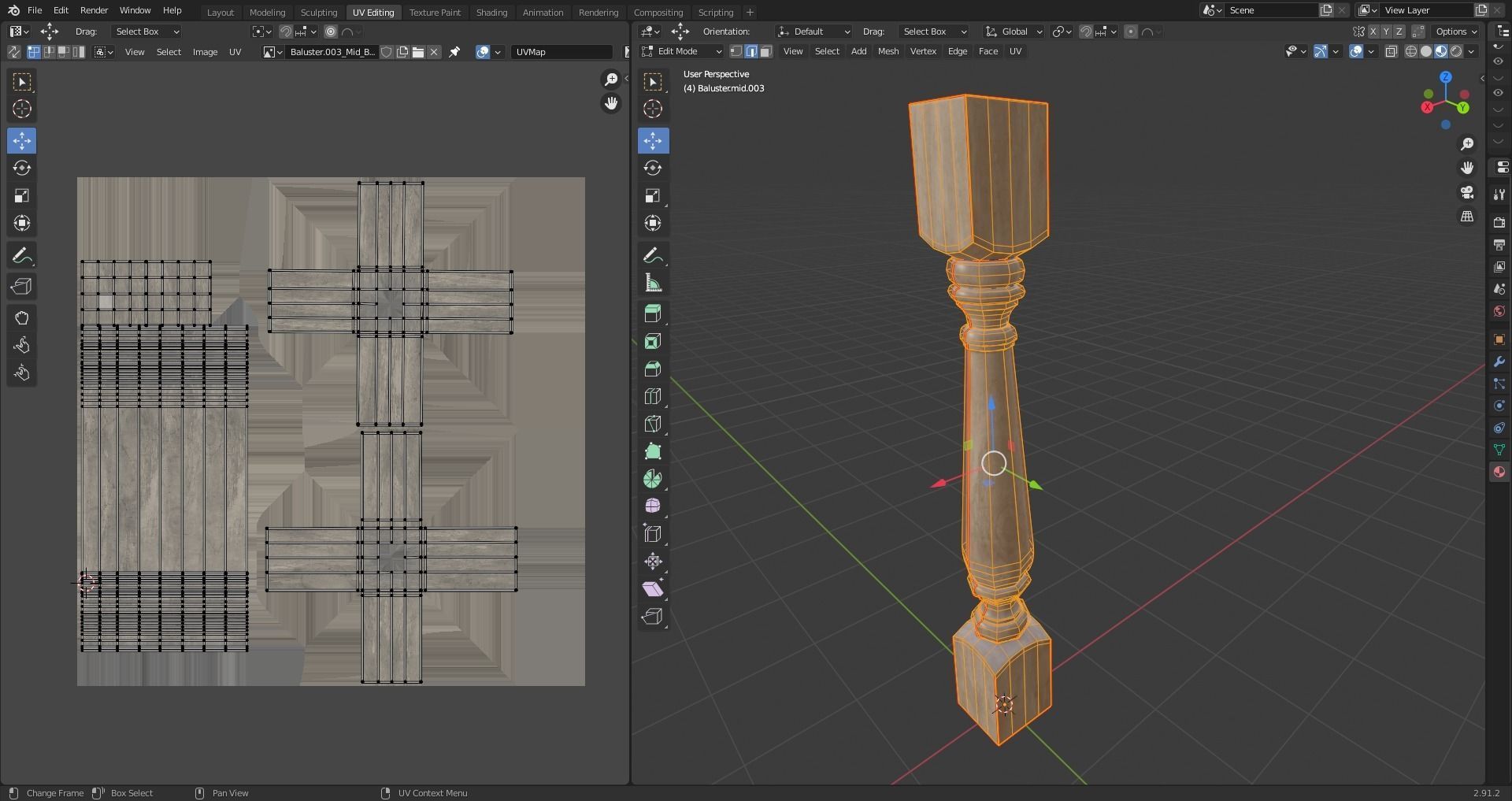Screen dimensions: 1512x801
Task: Expand the Options dropdown
Action: click(1456, 32)
